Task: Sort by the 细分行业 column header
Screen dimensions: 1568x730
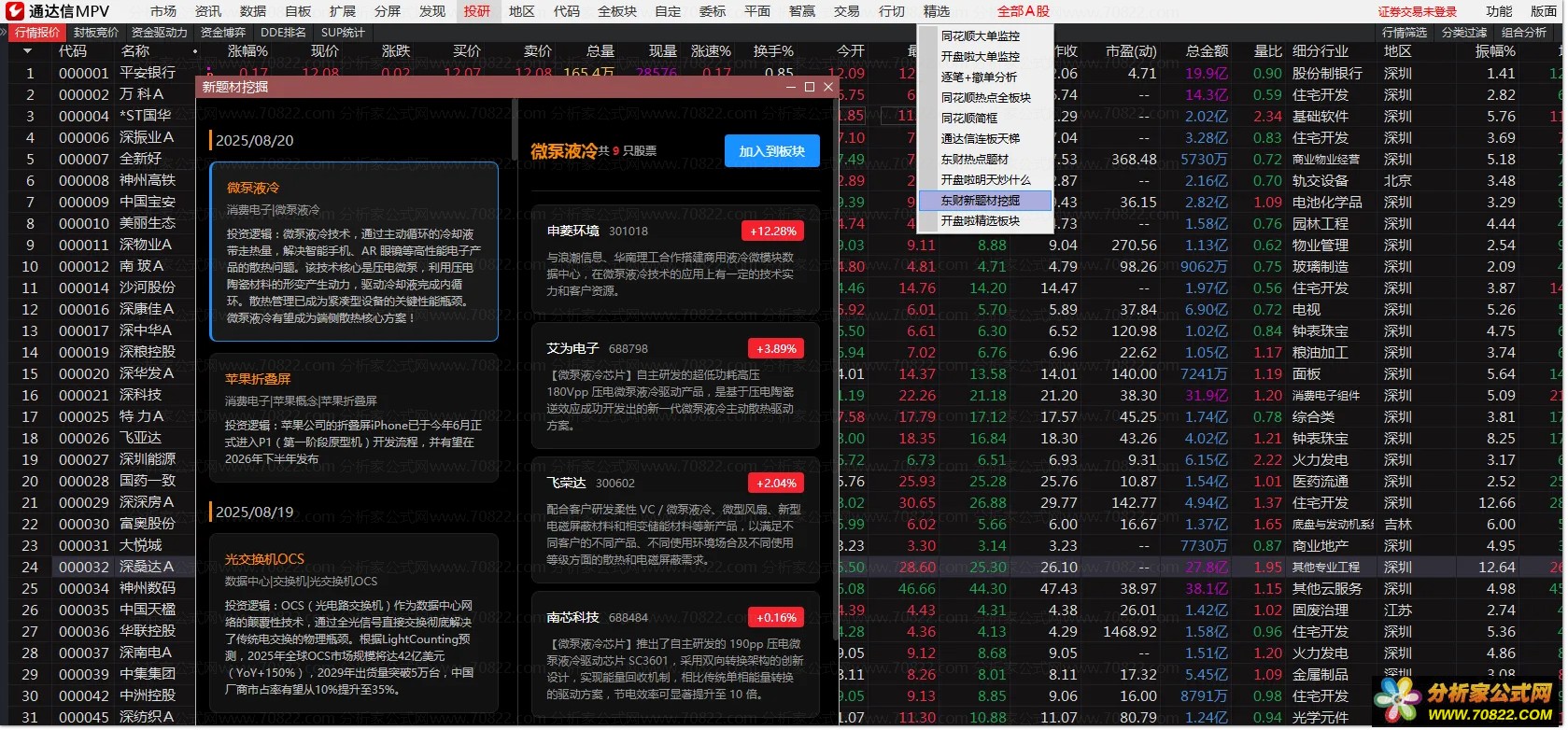Action: pos(1321,51)
